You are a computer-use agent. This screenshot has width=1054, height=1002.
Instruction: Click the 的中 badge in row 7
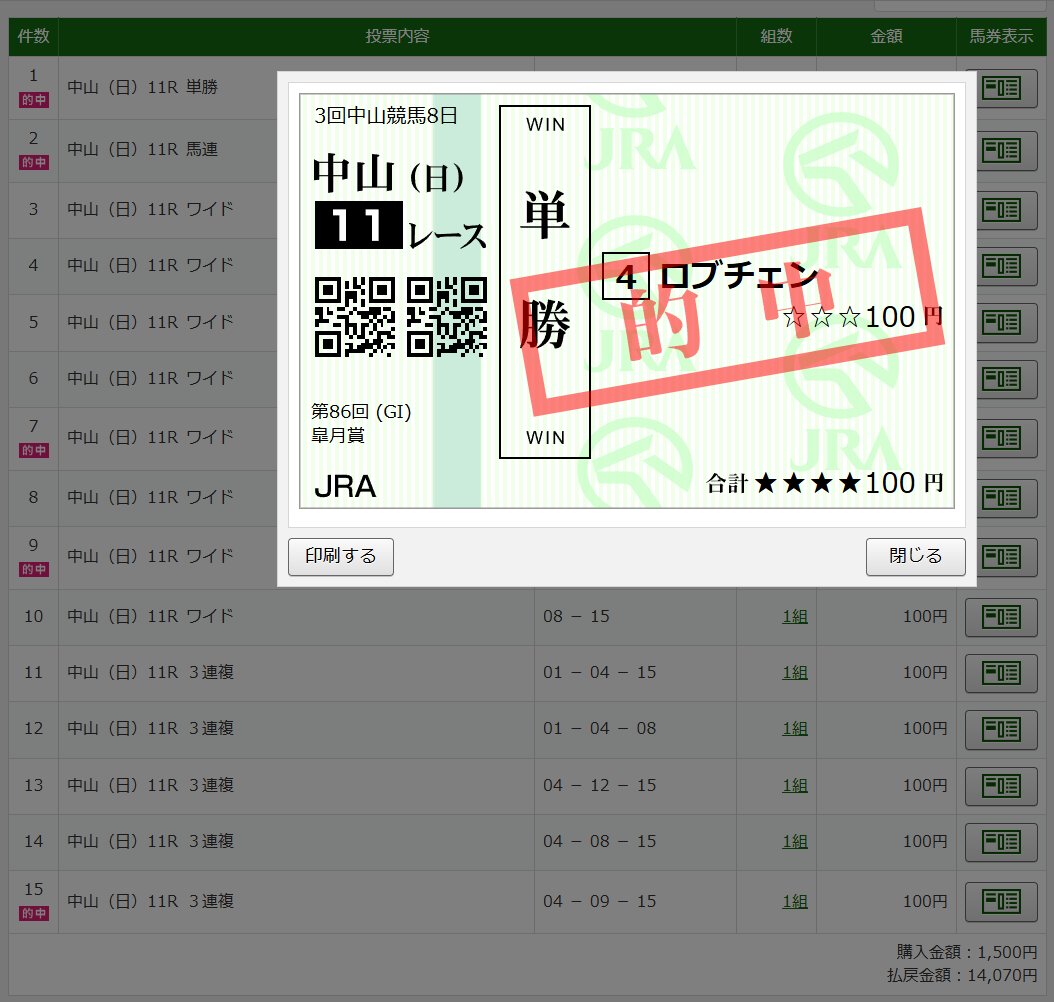pyautogui.click(x=34, y=450)
